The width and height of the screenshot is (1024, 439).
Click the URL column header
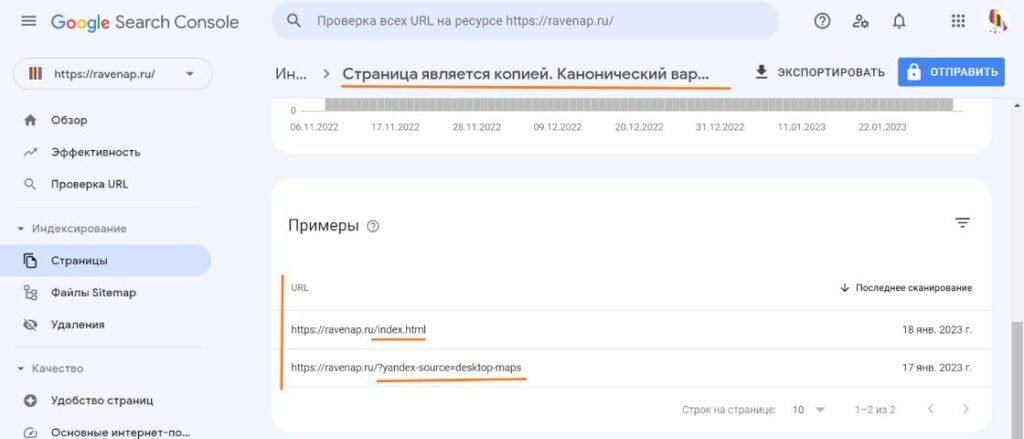coord(300,288)
